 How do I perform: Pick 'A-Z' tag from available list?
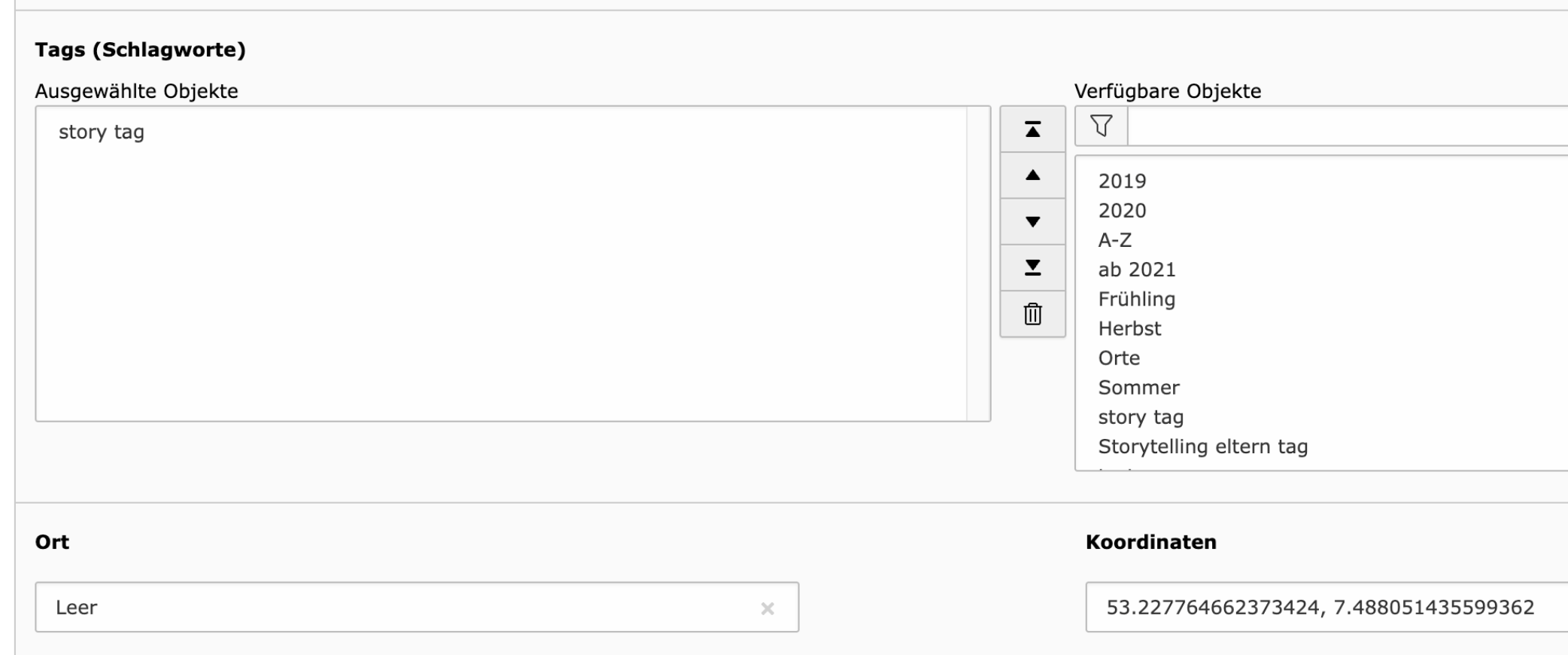1114,240
